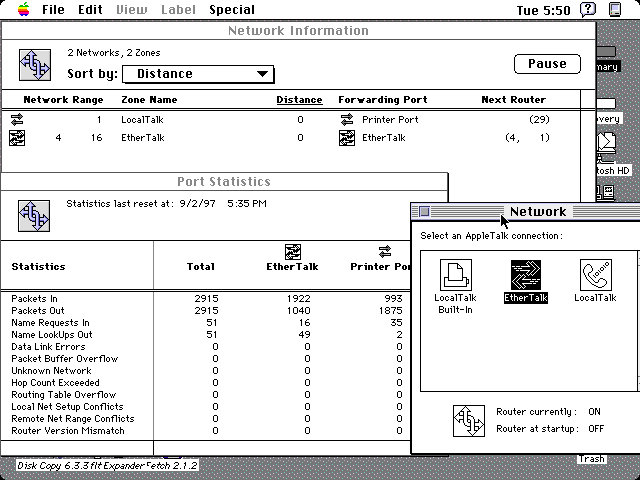Click the Printer Port forwarding icon
Image resolution: width=640 pixels, height=480 pixels.
[347, 120]
